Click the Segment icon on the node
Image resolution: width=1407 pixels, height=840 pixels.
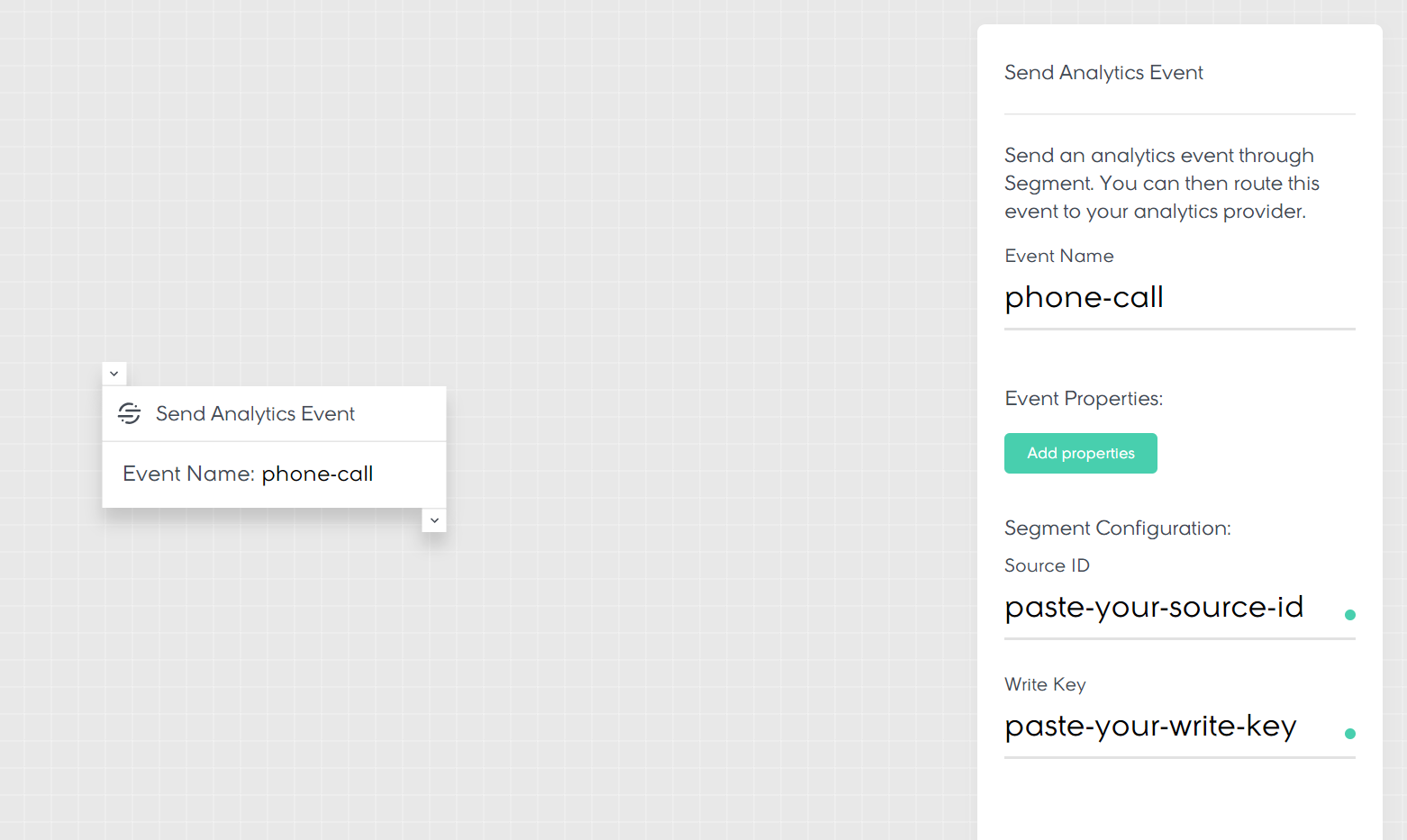pos(130,413)
